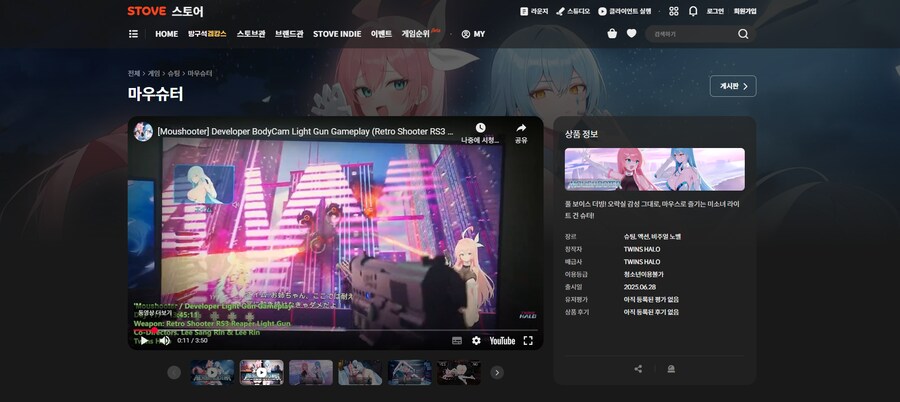Open the four-circle apps grid icon
Image resolution: width=900 pixels, height=402 pixels.
[674, 11]
